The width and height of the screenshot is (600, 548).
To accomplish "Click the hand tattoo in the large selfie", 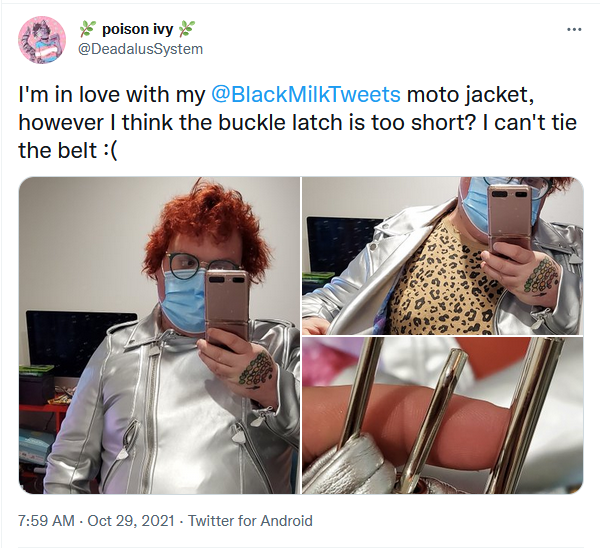I will [x=254, y=370].
